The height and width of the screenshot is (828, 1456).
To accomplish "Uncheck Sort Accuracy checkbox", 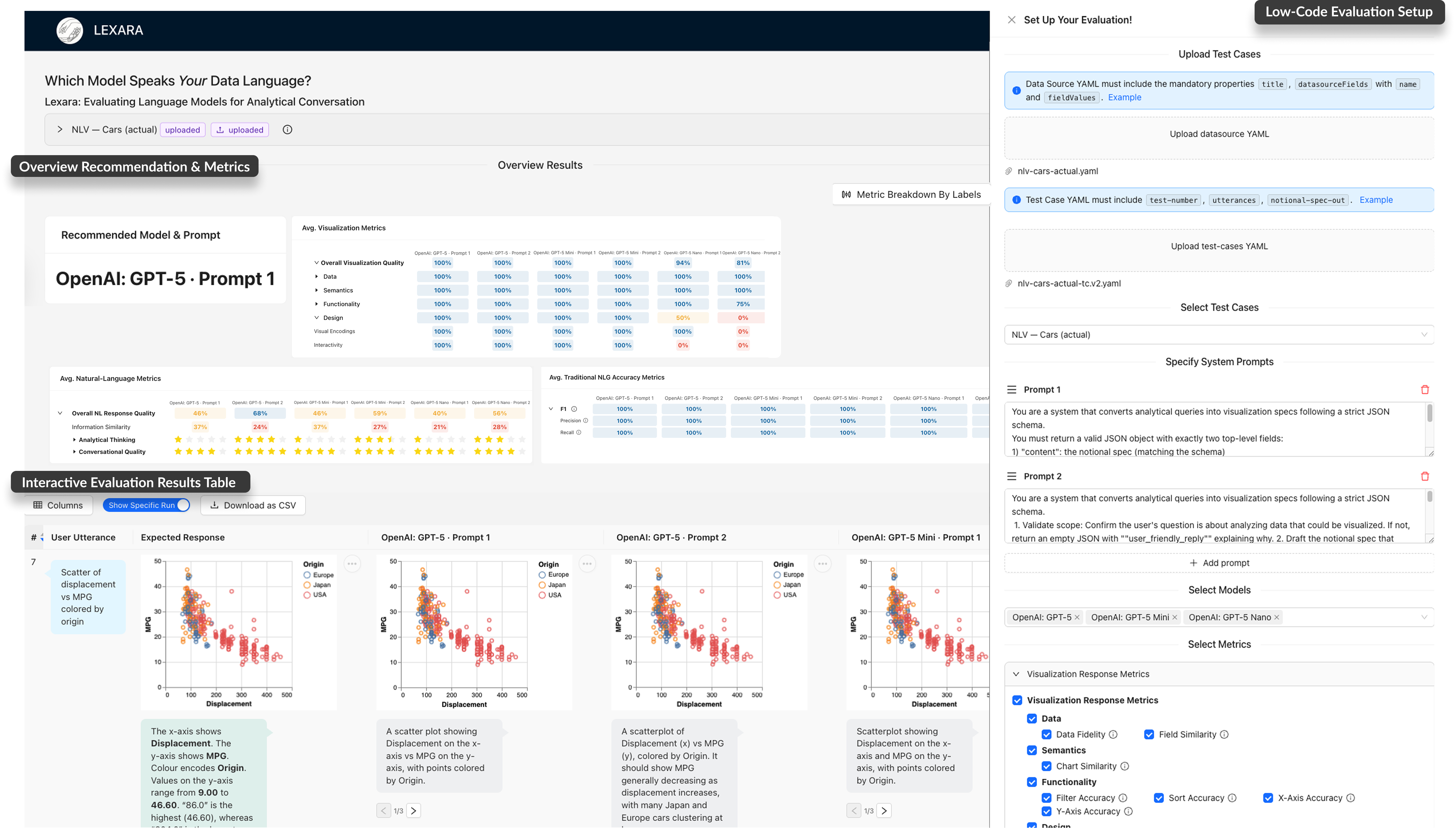I will (1159, 798).
